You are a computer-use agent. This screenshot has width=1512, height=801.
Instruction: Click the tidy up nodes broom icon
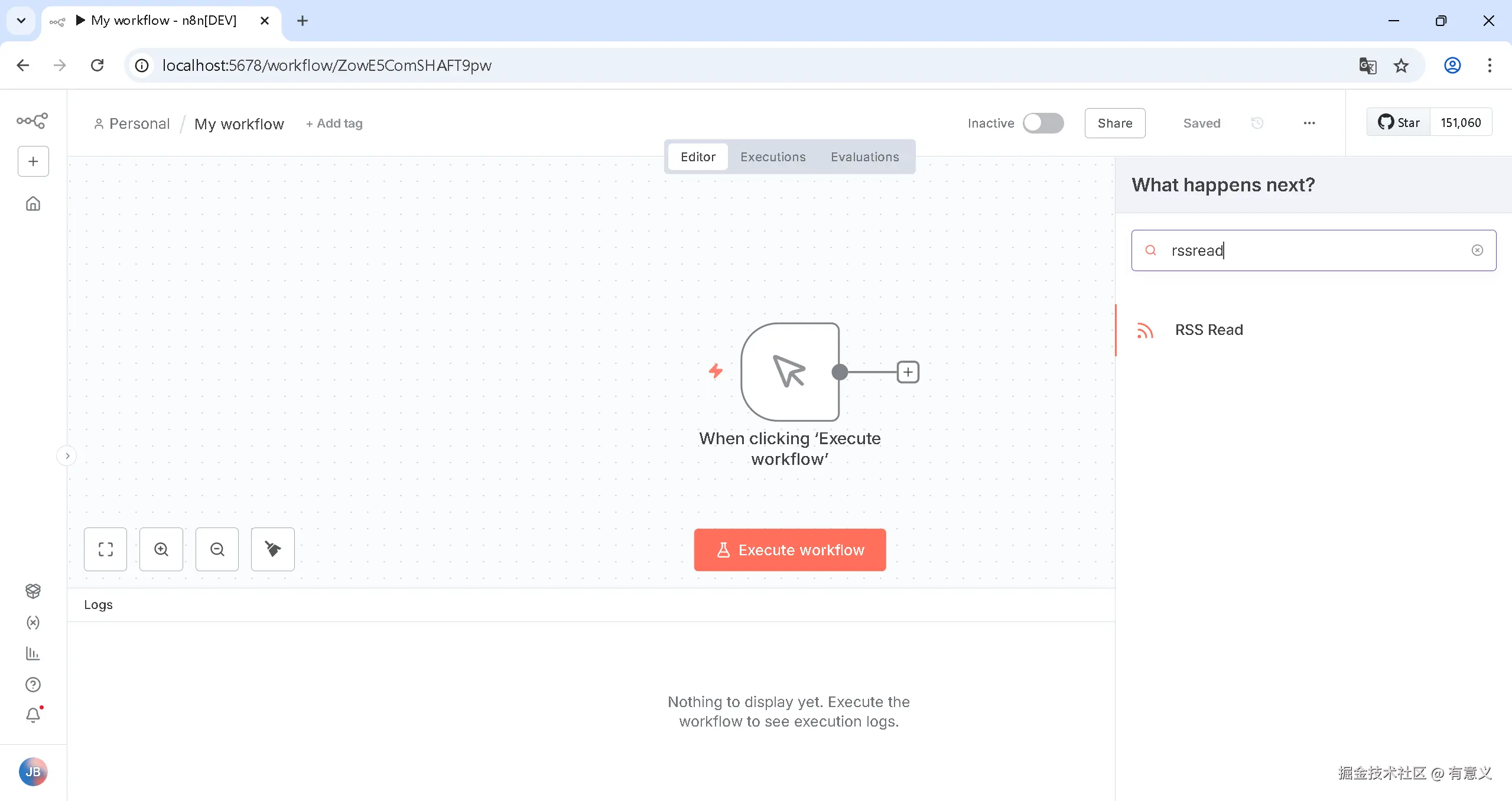click(x=272, y=549)
